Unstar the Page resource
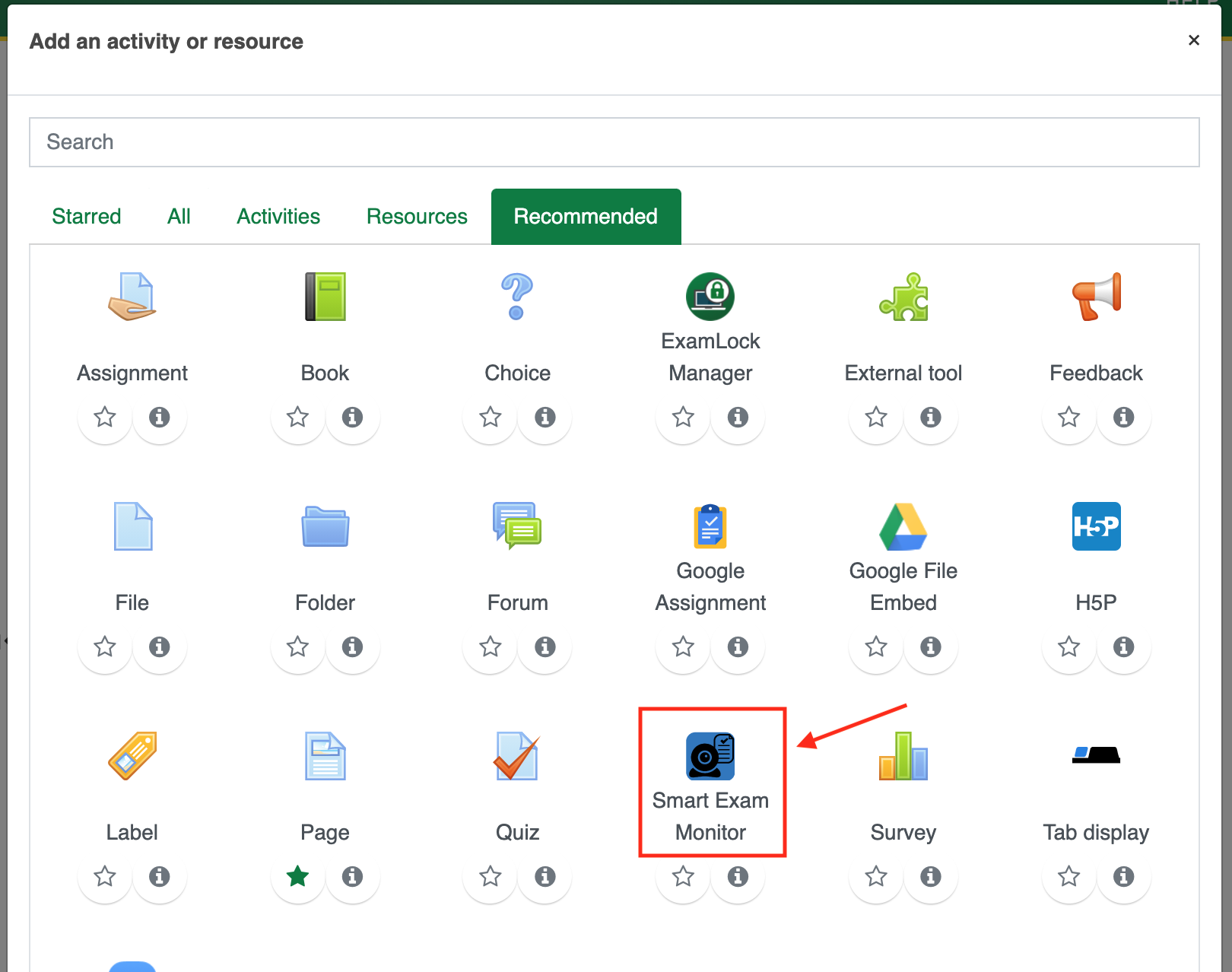Viewport: 1232px width, 972px height. [x=297, y=876]
